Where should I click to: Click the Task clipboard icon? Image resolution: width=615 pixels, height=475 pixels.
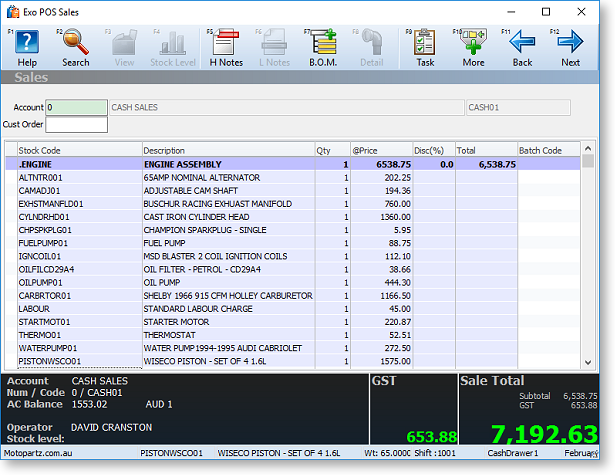(x=425, y=46)
